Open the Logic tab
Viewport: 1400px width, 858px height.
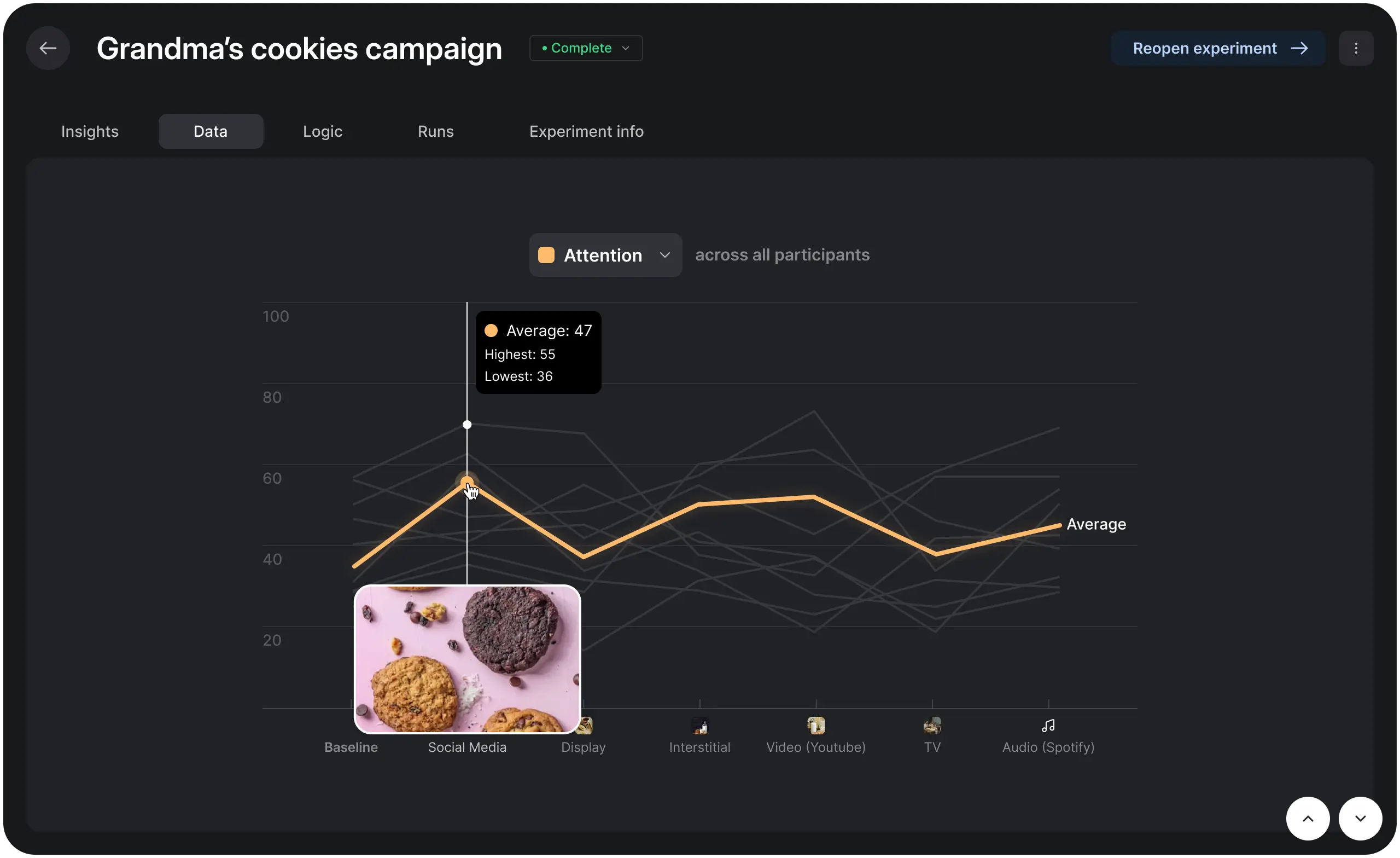(323, 131)
